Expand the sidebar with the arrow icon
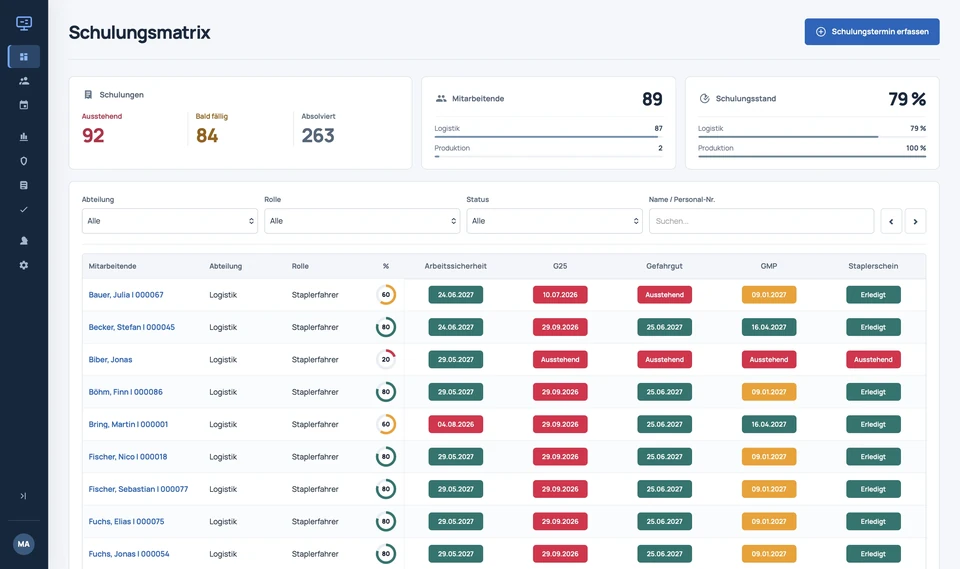 point(23,496)
